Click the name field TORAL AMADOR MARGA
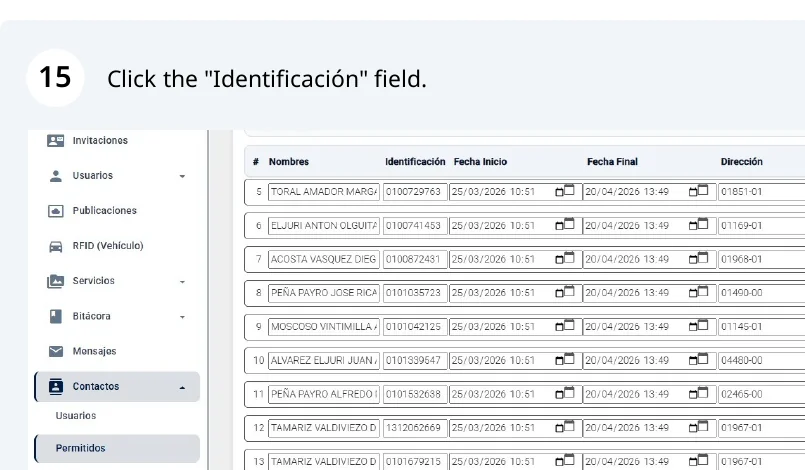Screen dimensions: 805x470 [323, 192]
